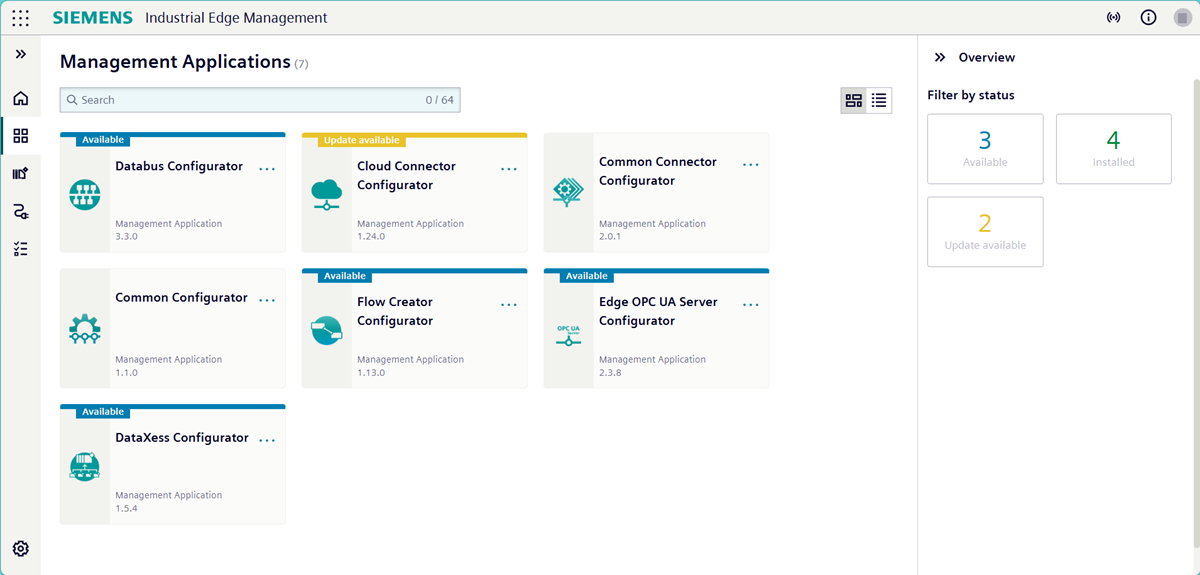Open the information icon in header
Screen dimensions: 1200x575
point(1148,18)
